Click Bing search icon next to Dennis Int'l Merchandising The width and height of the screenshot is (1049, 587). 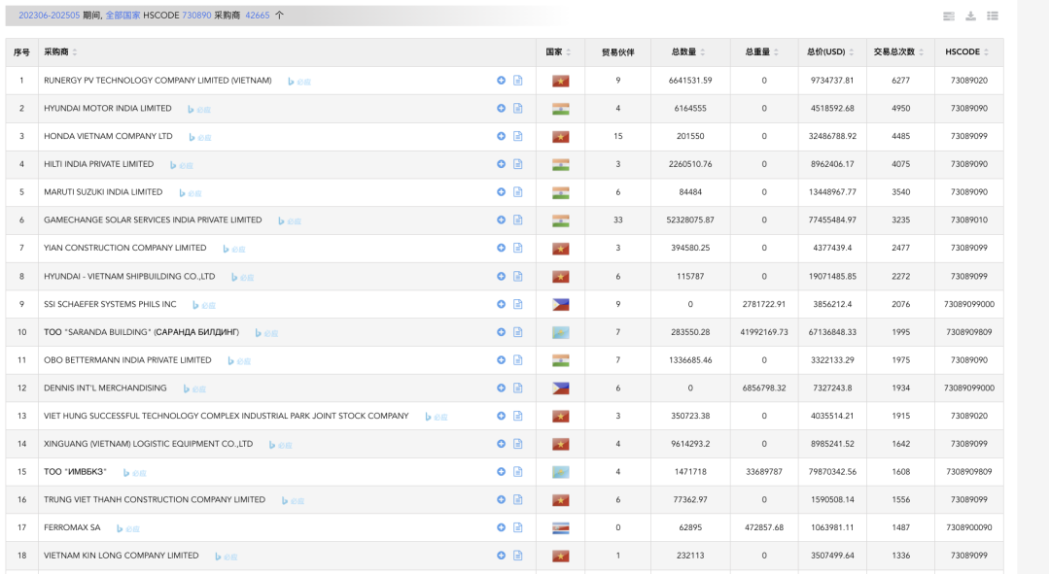pos(194,389)
